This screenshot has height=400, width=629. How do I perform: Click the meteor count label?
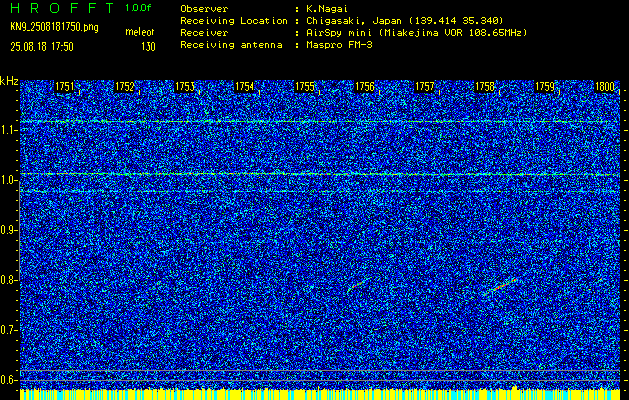click(140, 32)
